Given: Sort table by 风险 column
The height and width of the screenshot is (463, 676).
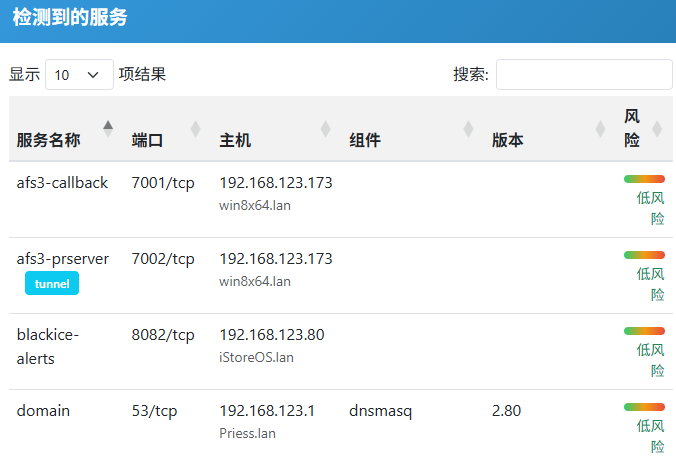Looking at the screenshot, I should [x=645, y=128].
